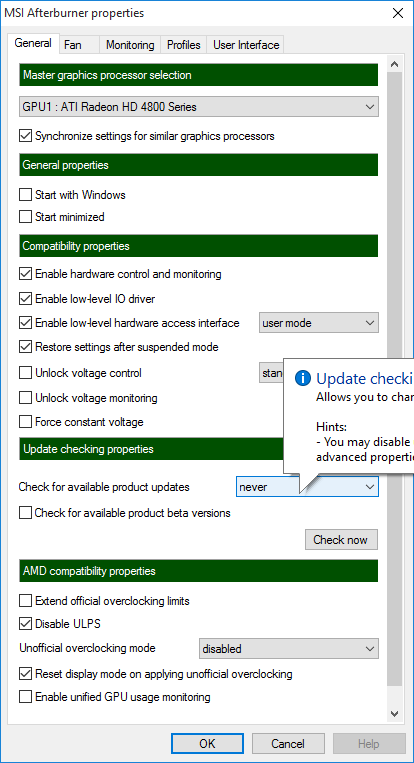
Task: Check the Start minimized option
Action: pos(25,217)
